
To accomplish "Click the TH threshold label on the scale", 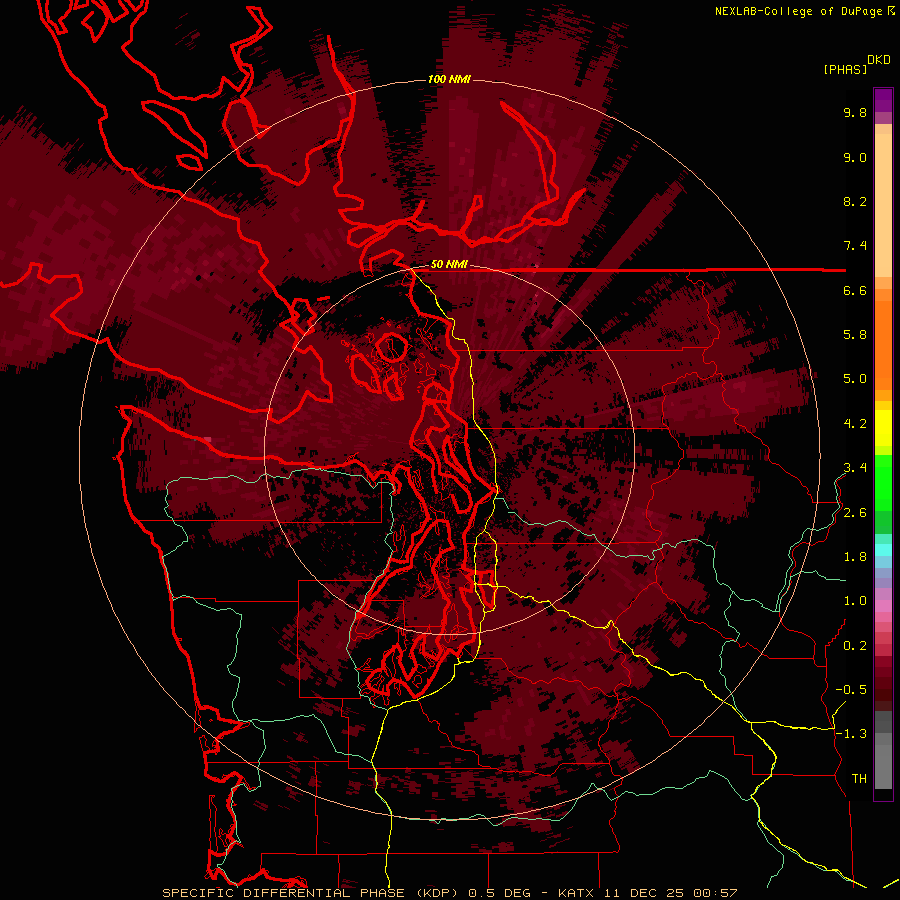I will pos(859,779).
